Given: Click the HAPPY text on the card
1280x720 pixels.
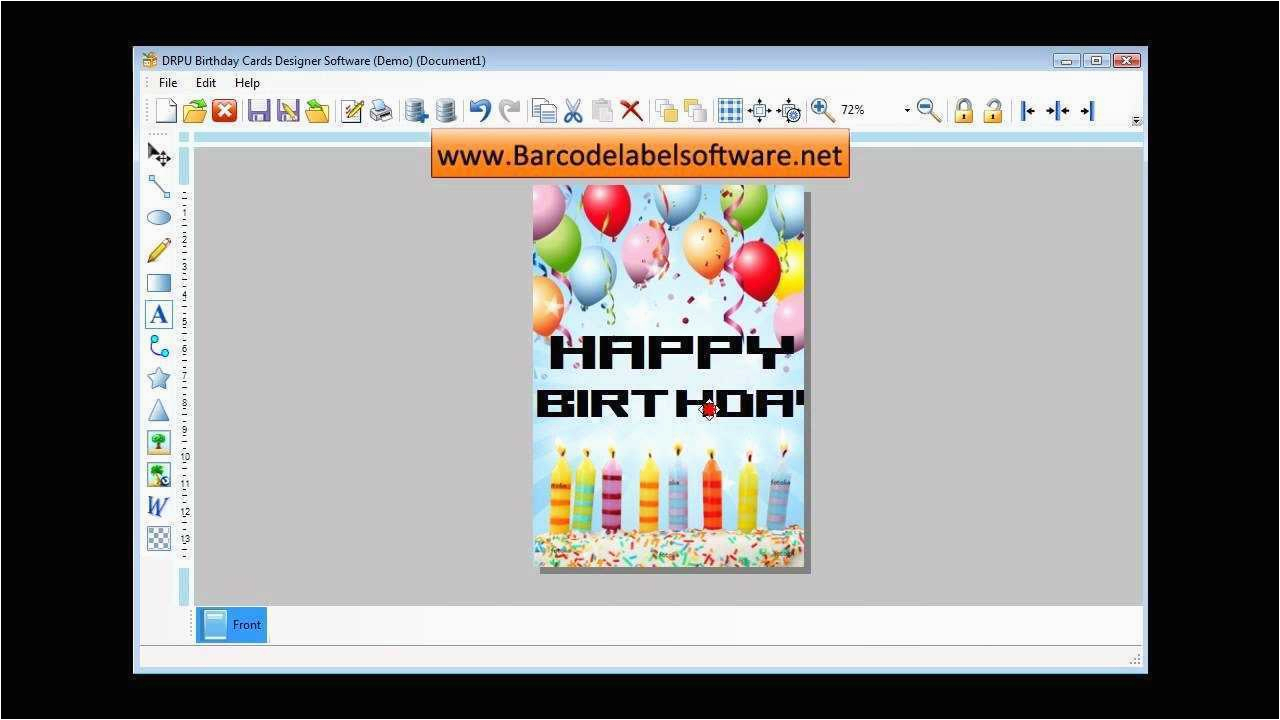Looking at the screenshot, I should pos(672,353).
